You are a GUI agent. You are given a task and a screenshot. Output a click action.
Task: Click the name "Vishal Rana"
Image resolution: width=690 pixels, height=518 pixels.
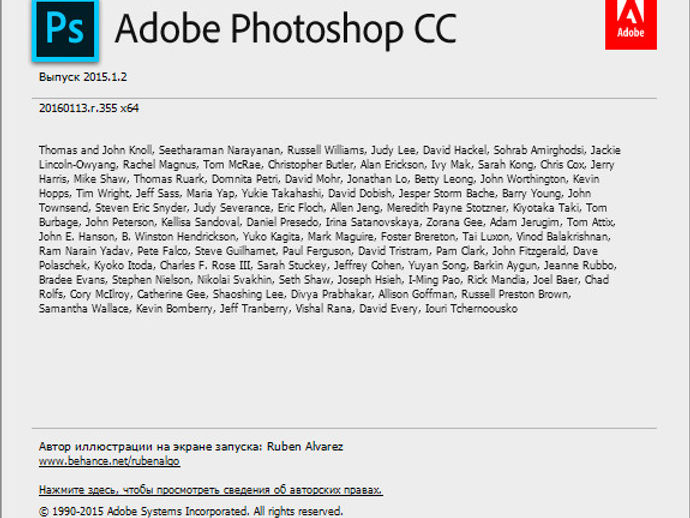[323, 309]
